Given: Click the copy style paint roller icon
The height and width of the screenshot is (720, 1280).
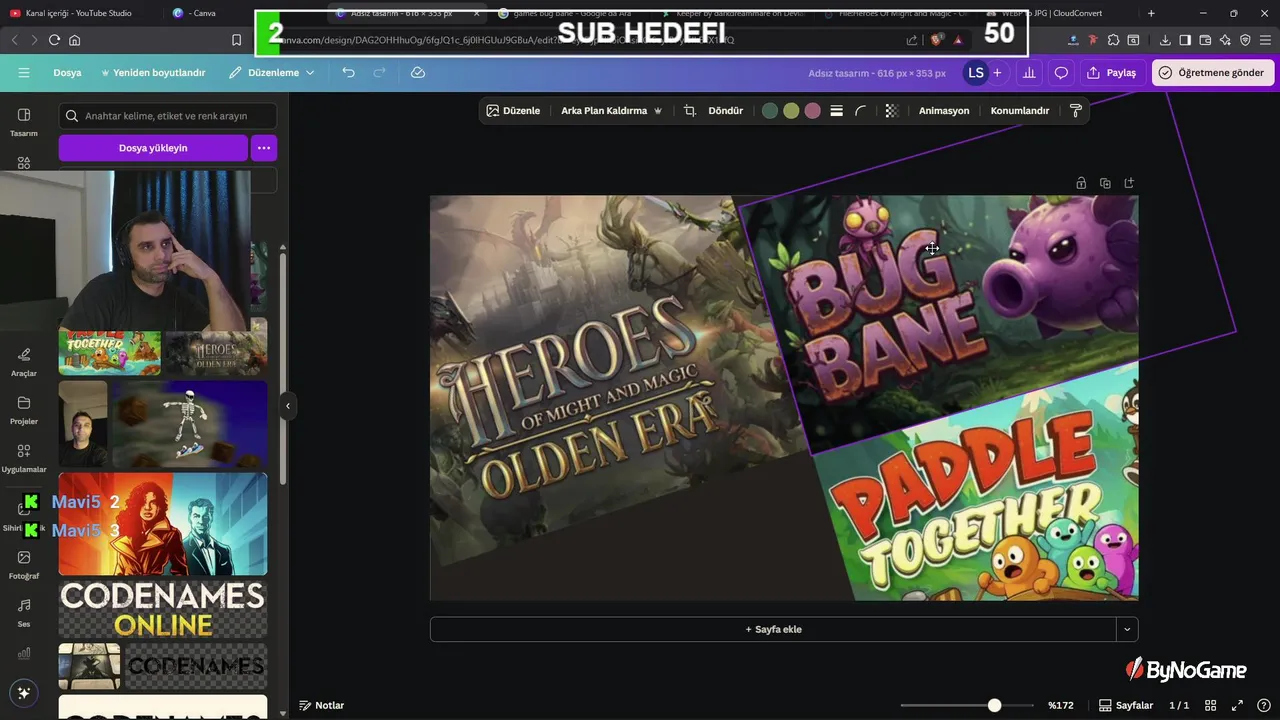Looking at the screenshot, I should (1076, 111).
